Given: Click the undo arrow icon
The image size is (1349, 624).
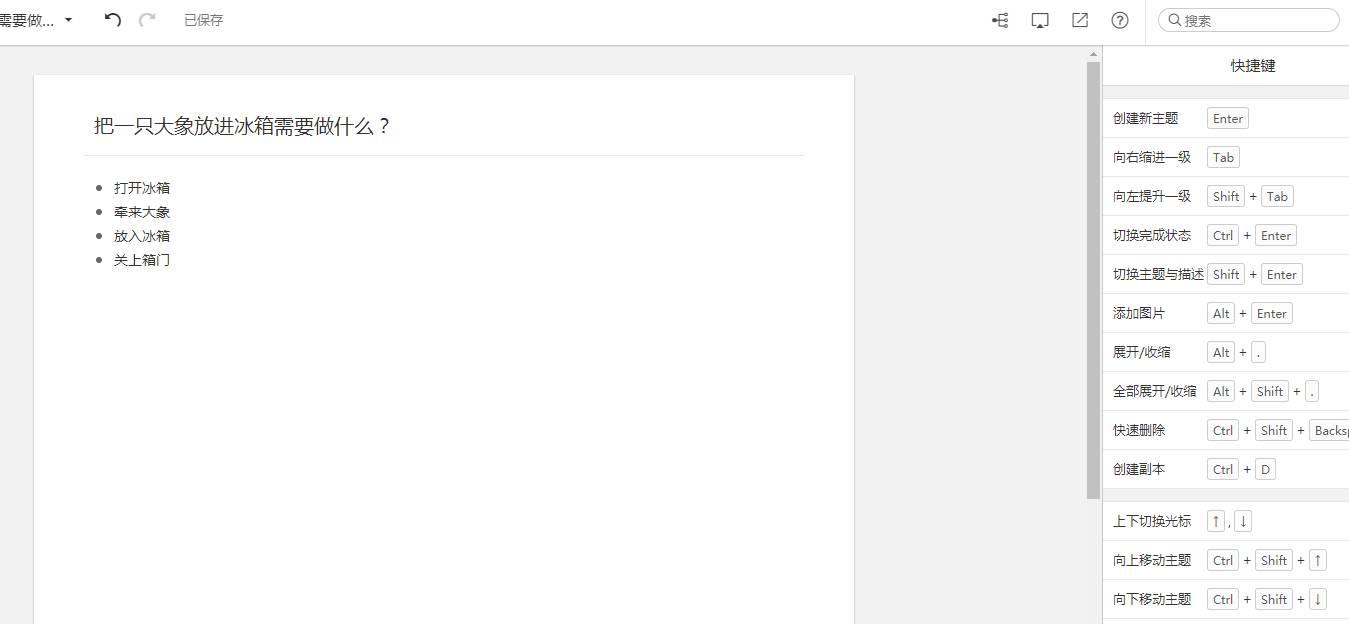Looking at the screenshot, I should click(113, 20).
